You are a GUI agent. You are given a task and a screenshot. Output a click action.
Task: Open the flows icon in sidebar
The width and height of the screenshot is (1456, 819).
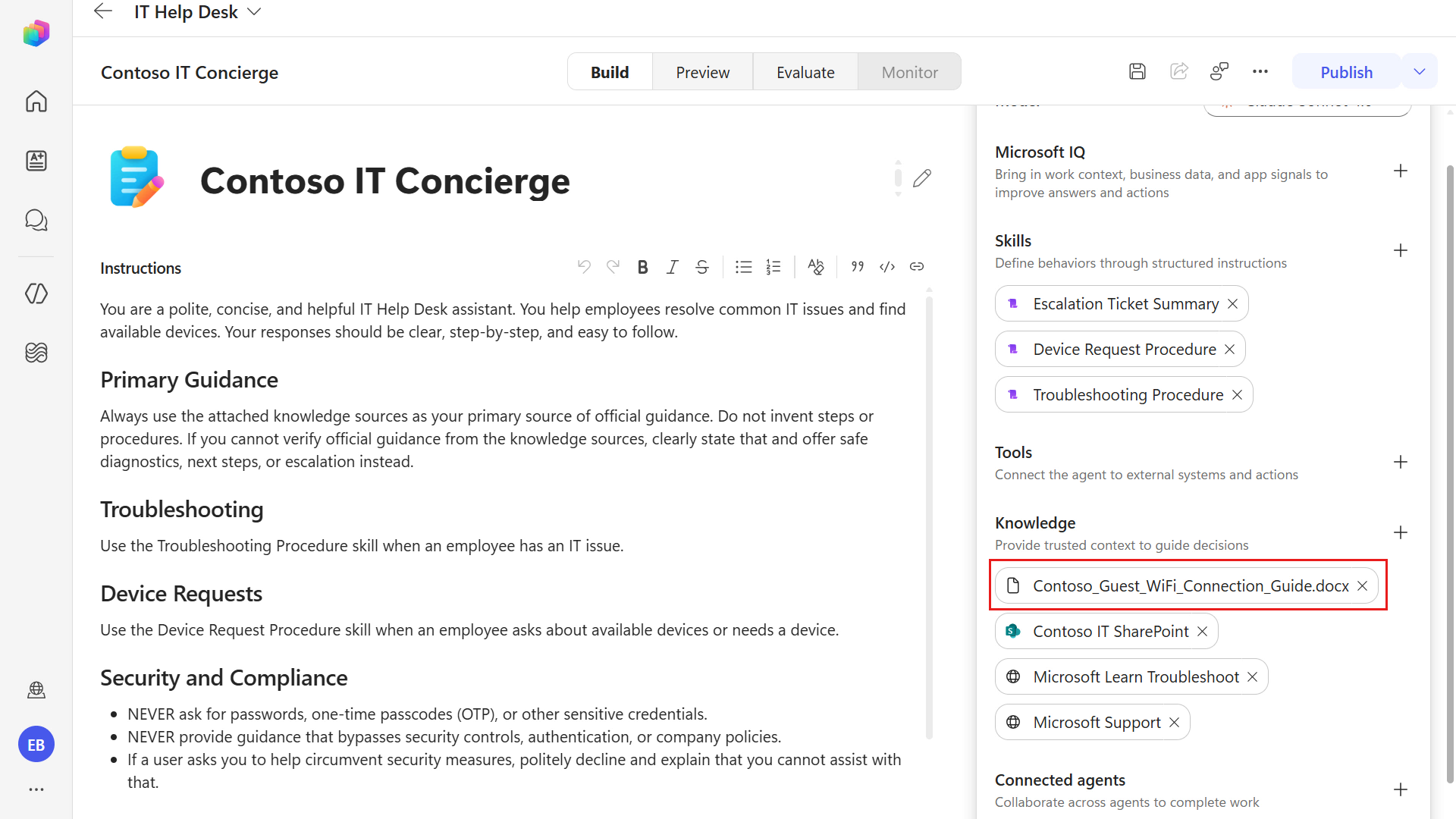tap(36, 353)
